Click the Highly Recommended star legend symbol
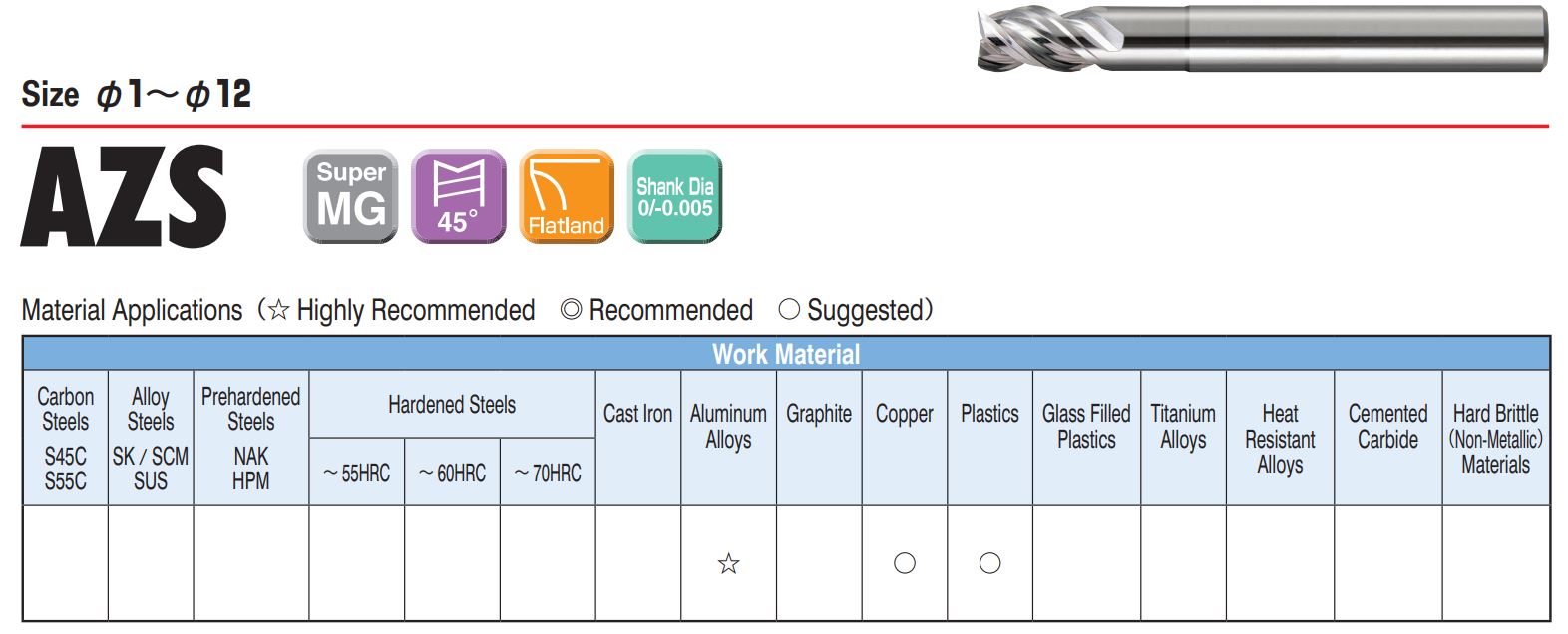Viewport: 1568px width, 634px height. tap(278, 310)
